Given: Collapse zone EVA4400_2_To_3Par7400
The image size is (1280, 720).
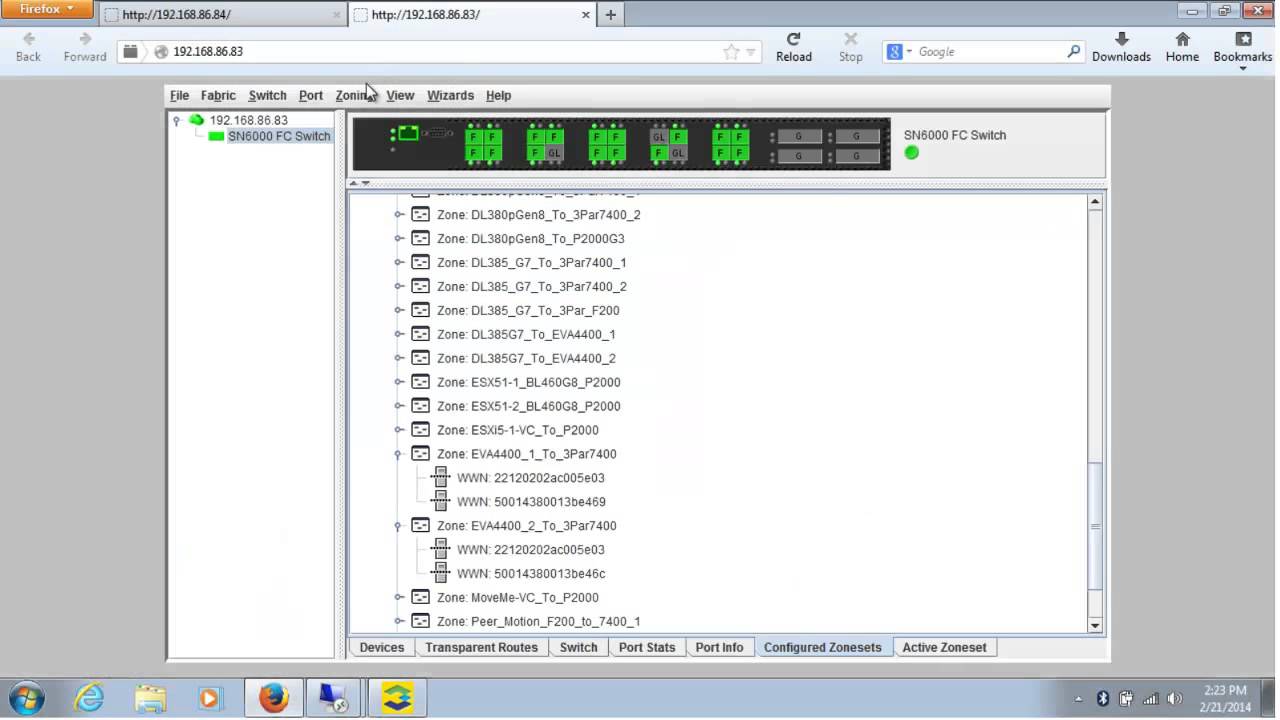Looking at the screenshot, I should pos(399,526).
